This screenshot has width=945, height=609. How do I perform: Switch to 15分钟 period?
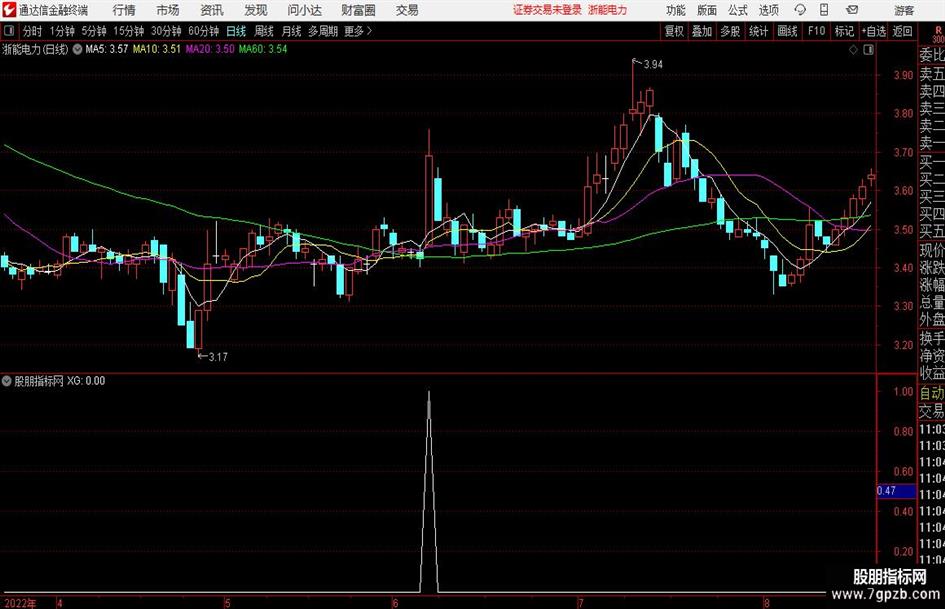(x=129, y=31)
